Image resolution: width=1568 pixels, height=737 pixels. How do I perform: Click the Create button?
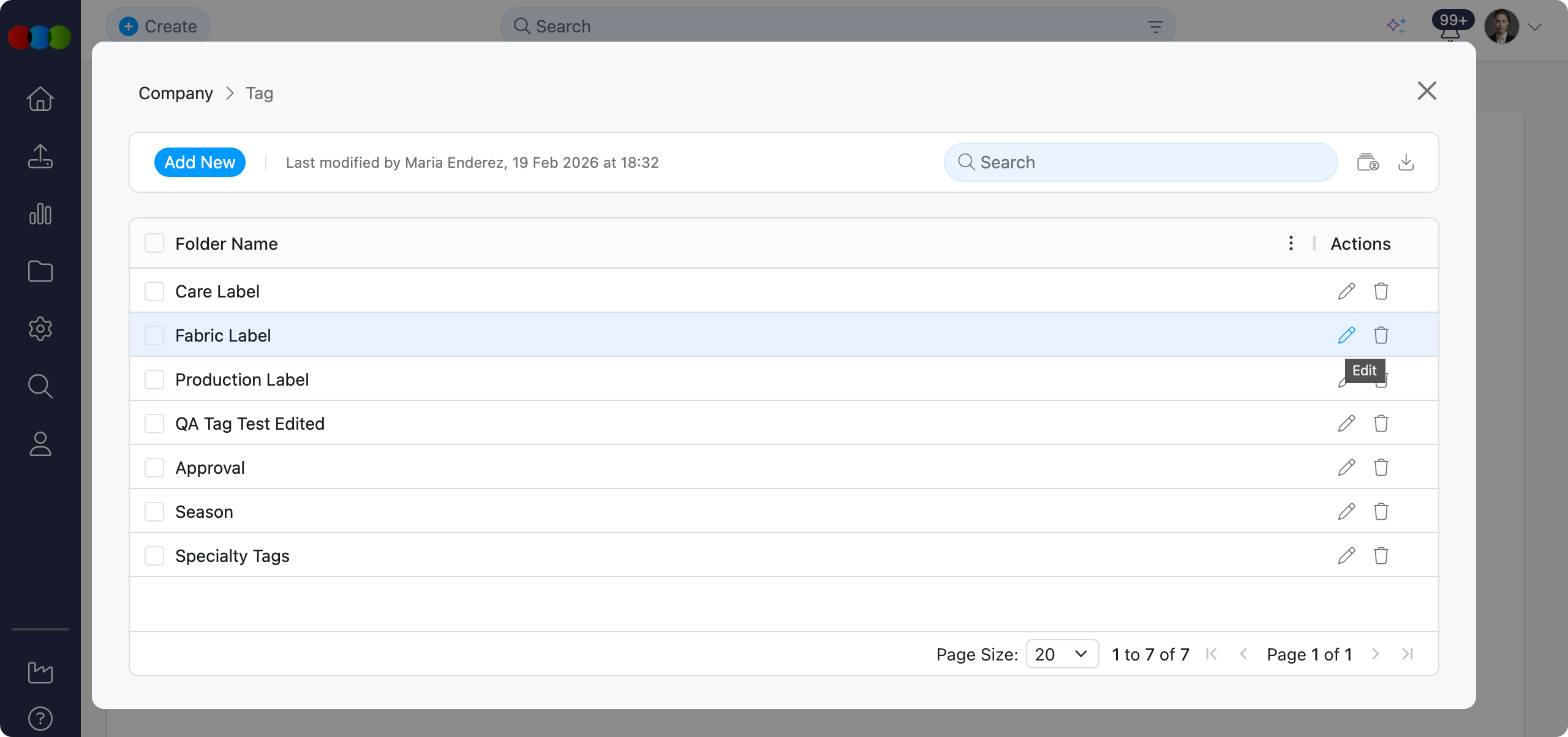(x=158, y=26)
